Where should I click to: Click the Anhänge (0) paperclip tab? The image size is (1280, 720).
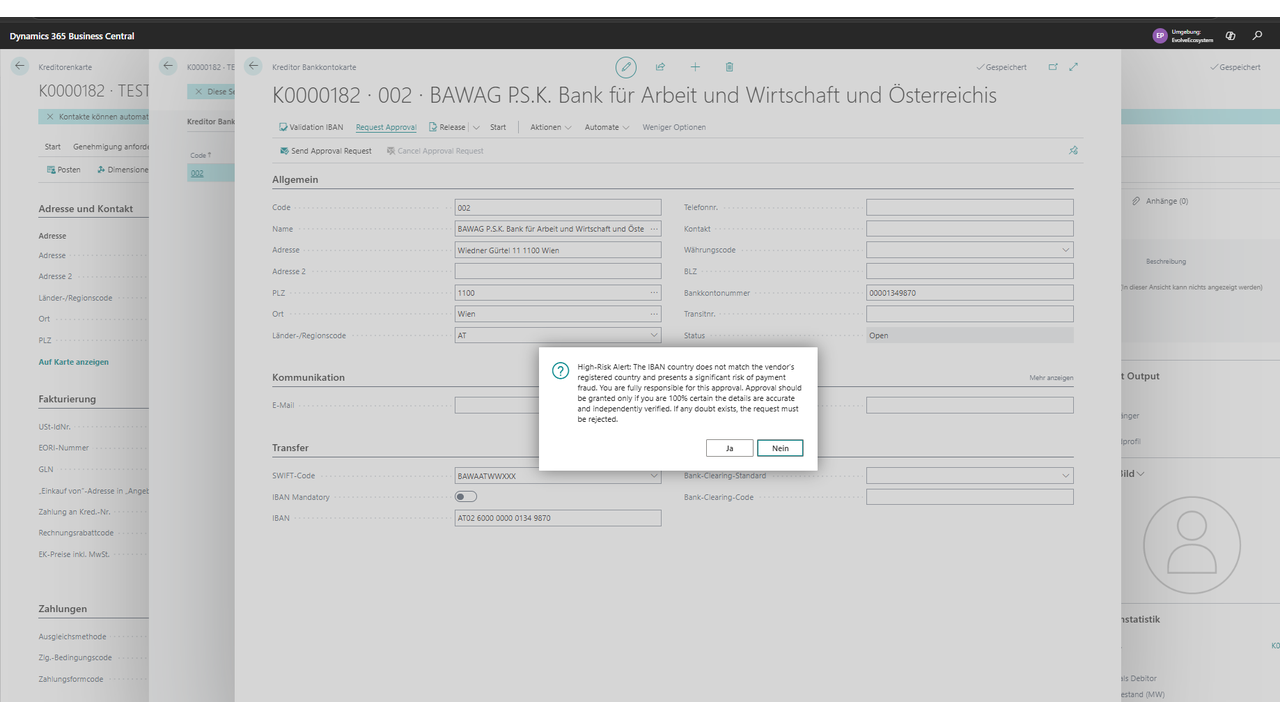pyautogui.click(x=1160, y=201)
